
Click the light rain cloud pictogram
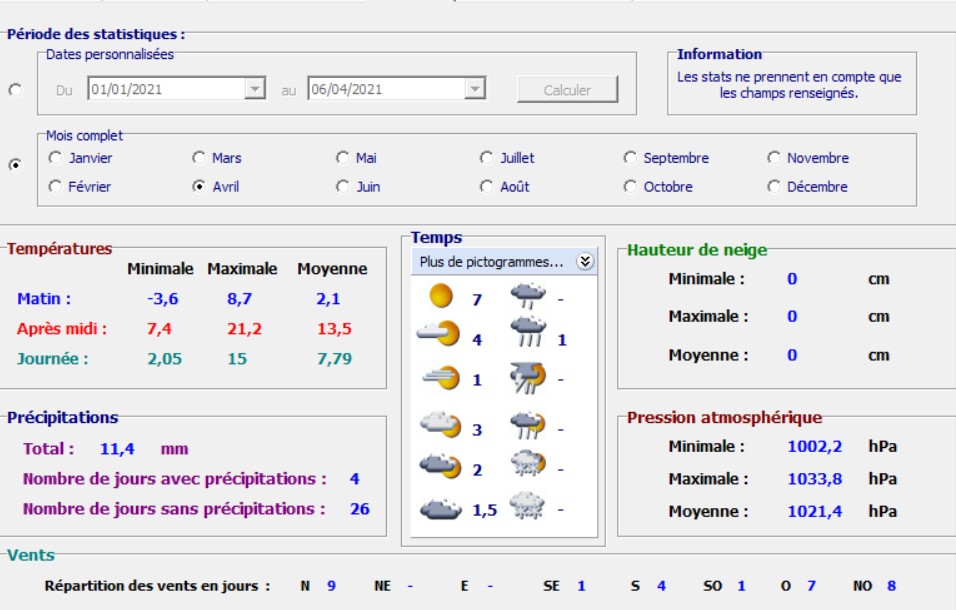[527, 296]
